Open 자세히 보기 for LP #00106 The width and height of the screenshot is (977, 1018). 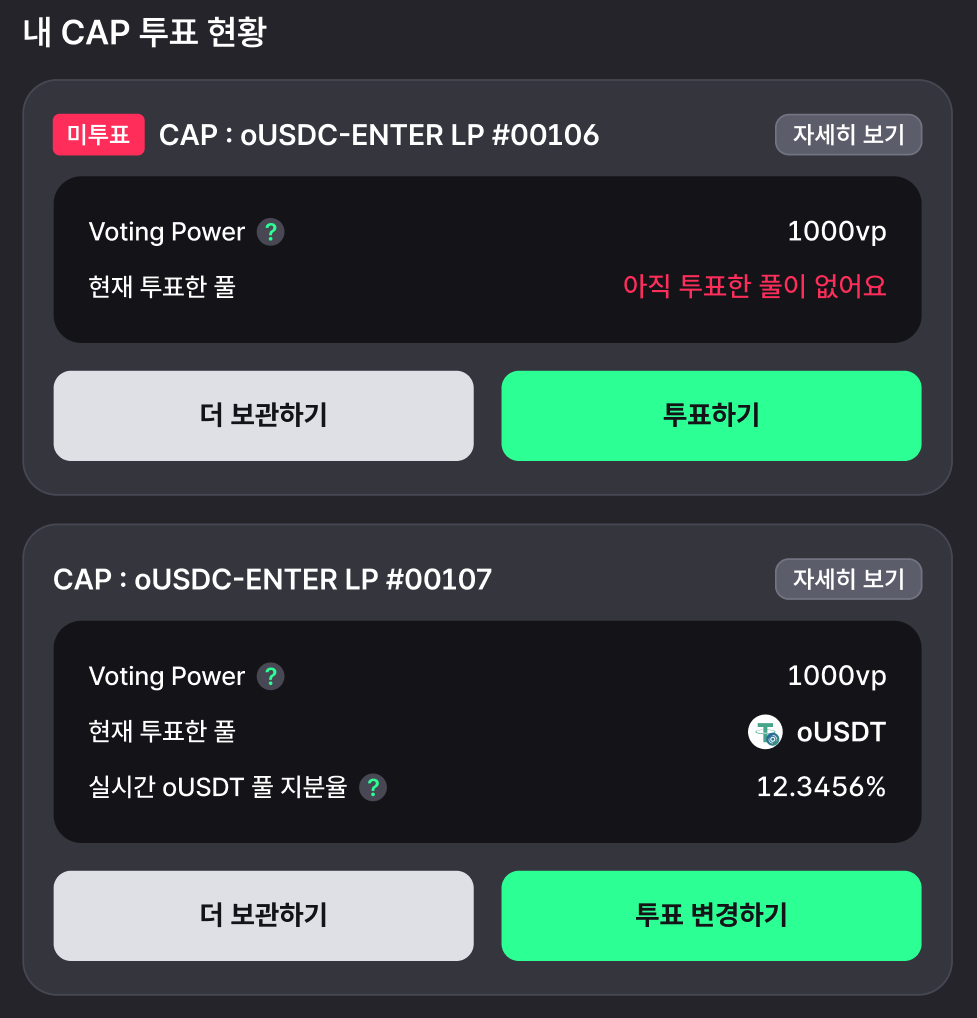click(848, 134)
